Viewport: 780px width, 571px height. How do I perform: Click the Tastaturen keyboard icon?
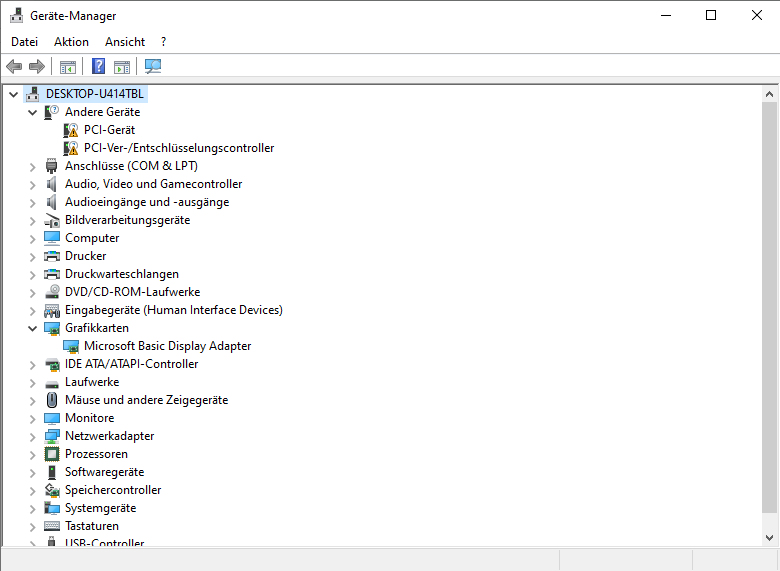(52, 526)
